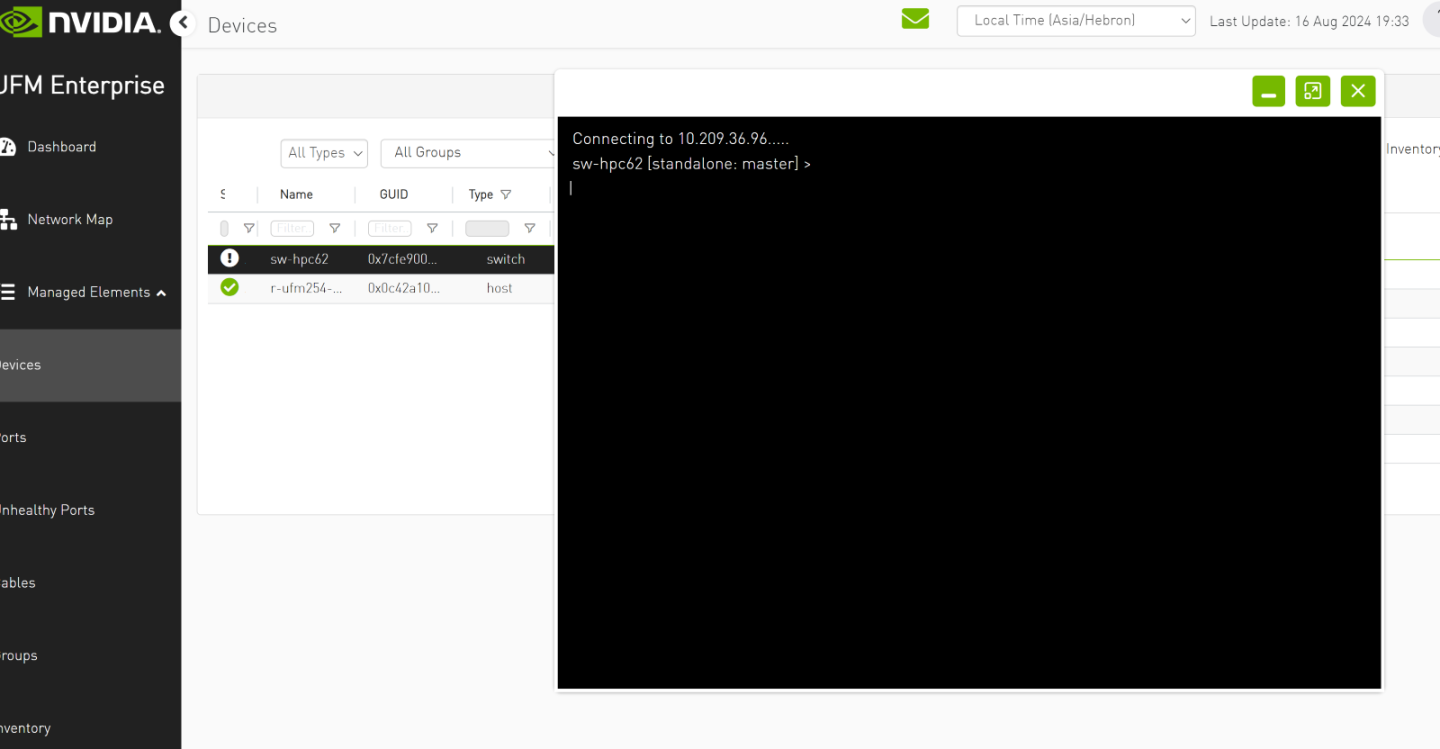Click the green check icon on r-ufm254 row

[x=229, y=287]
